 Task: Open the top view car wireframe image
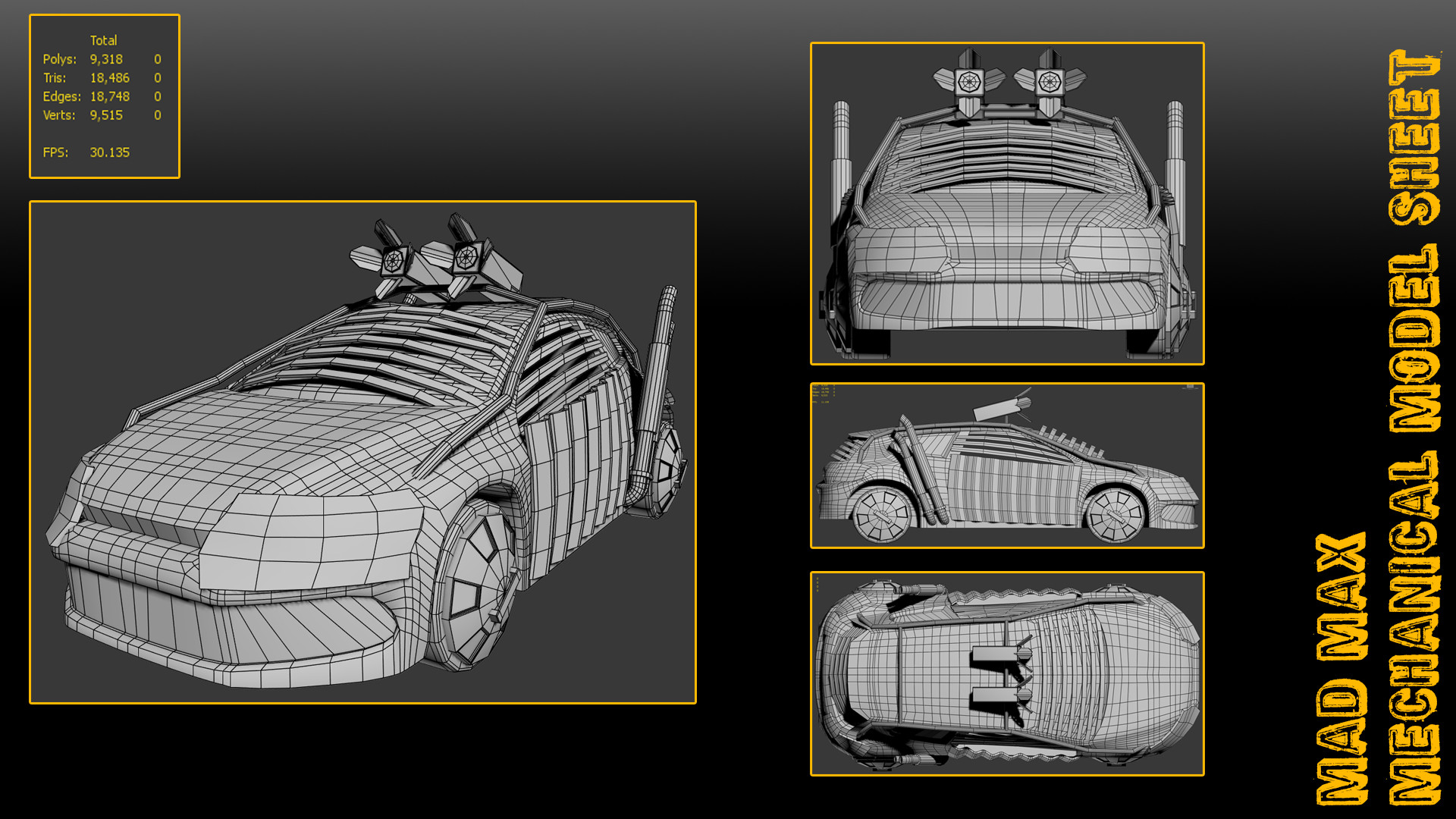coord(1007,673)
